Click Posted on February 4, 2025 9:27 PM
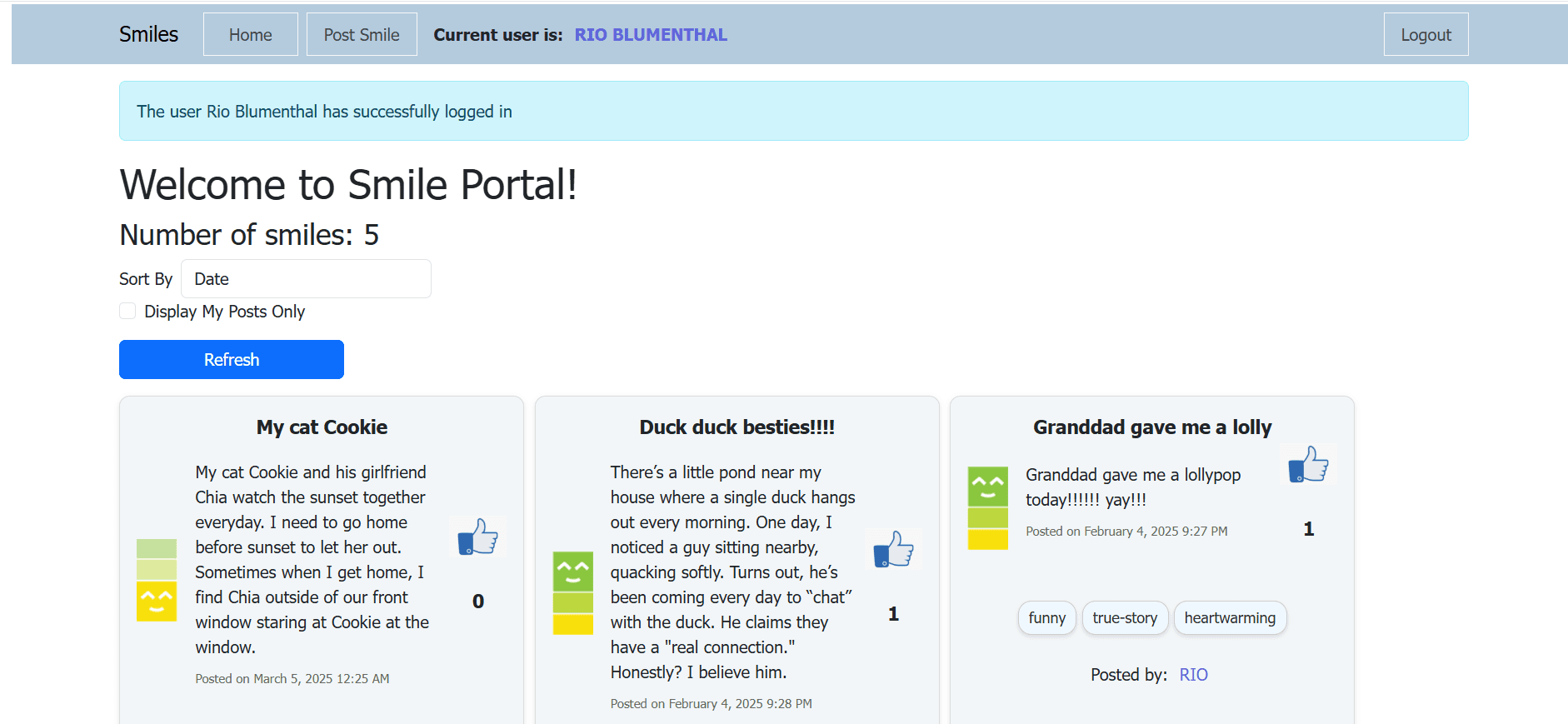 pyautogui.click(x=1126, y=532)
